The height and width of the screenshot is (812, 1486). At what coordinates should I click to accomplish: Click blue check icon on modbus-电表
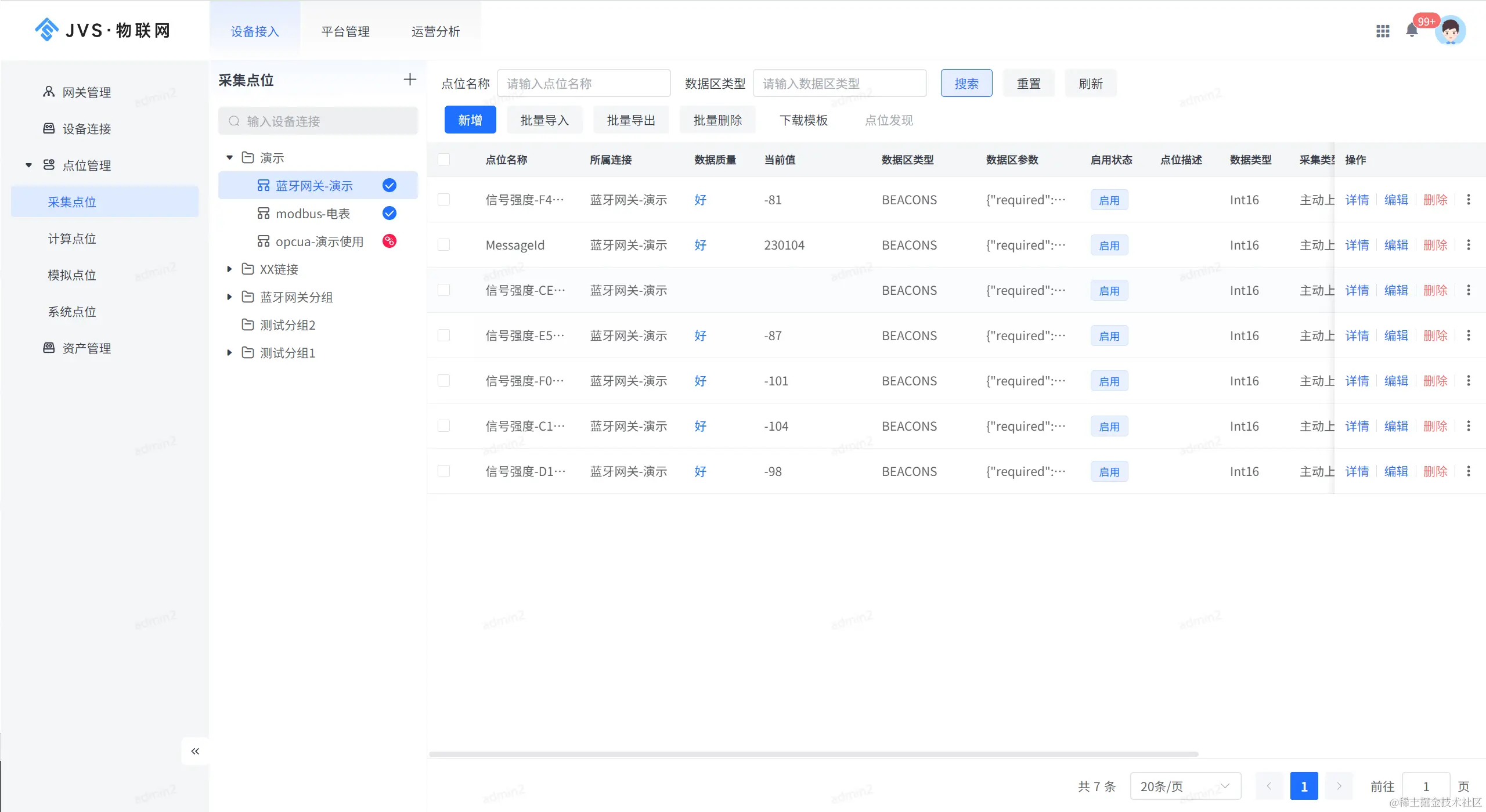pyautogui.click(x=389, y=213)
